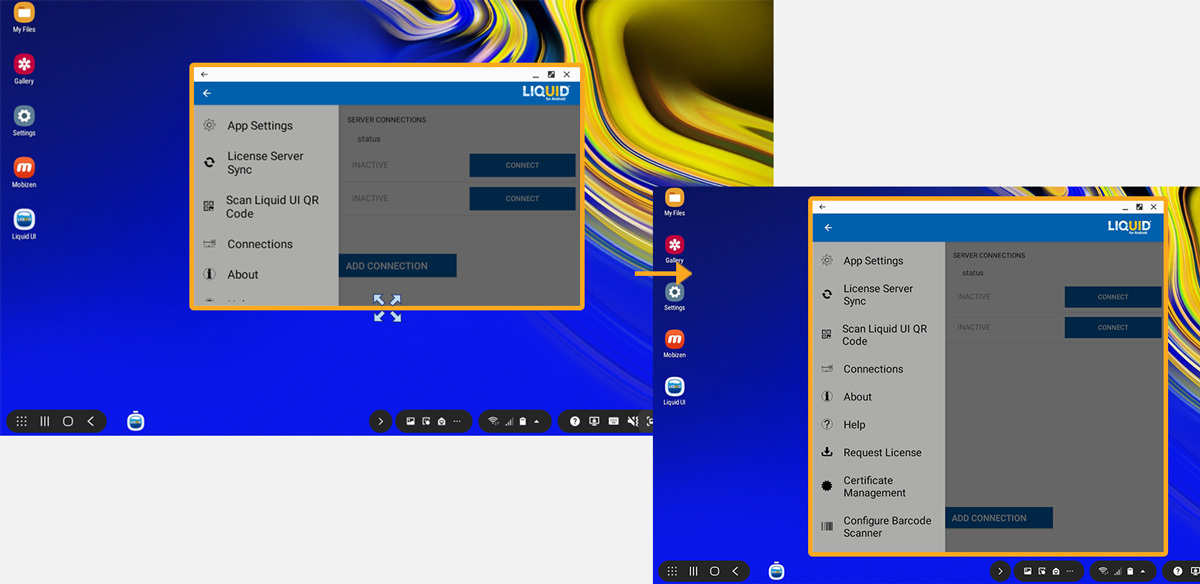
Task: Click the orange arrow between the two screenshots
Action: point(663,271)
